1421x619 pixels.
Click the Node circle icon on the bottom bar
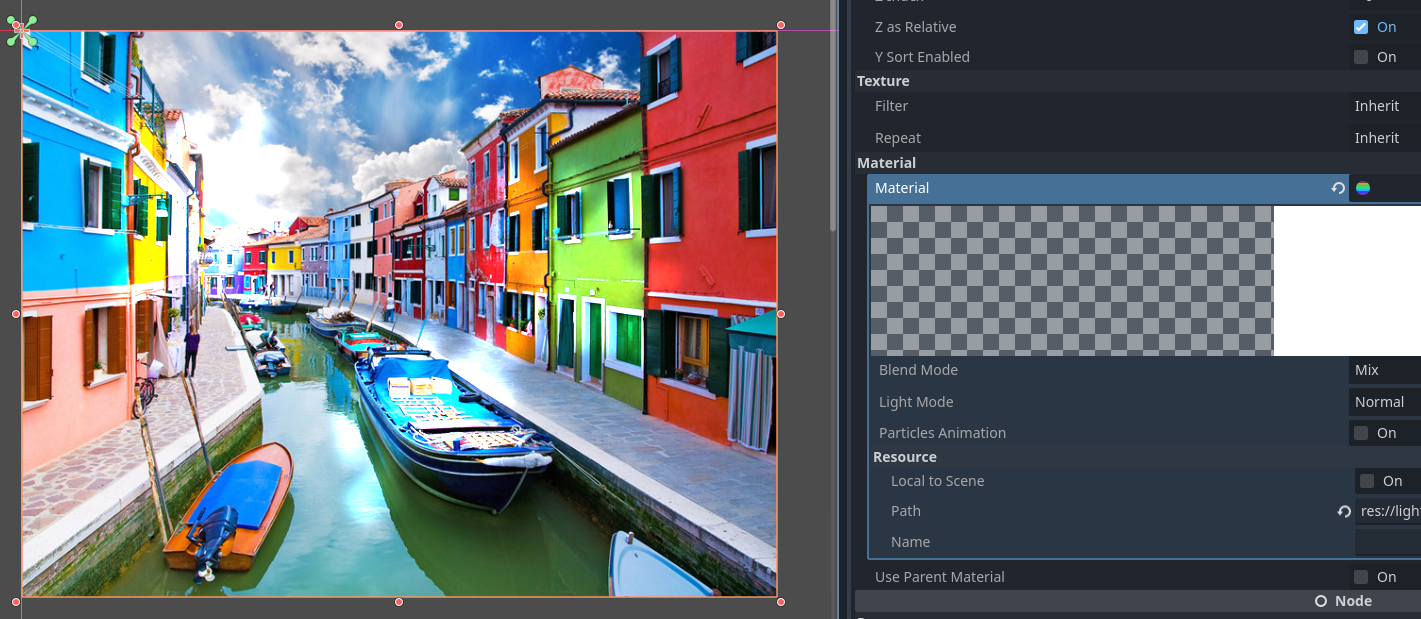pos(1320,601)
